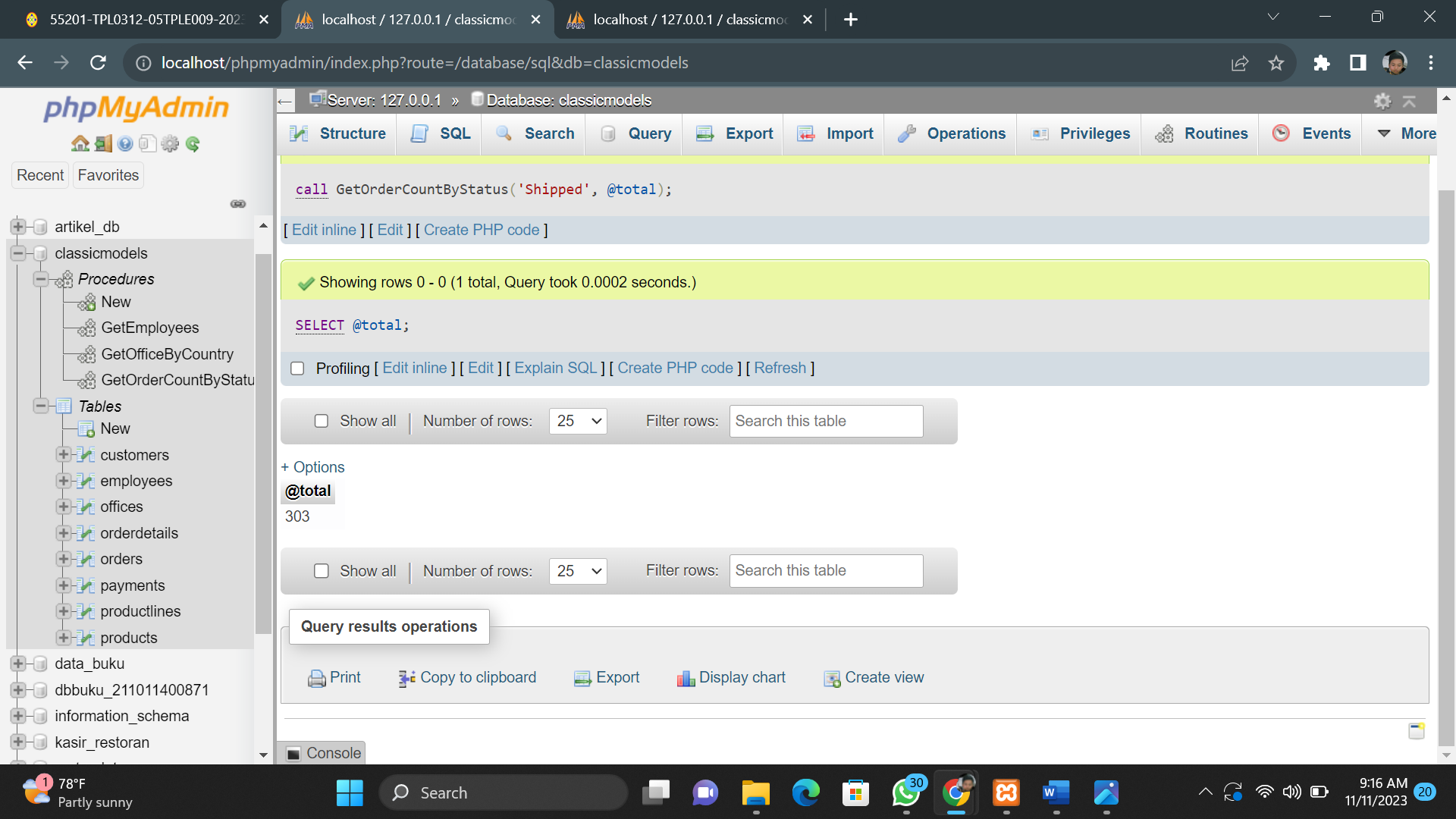This screenshot has height=819, width=1456.
Task: Click browser address bar URL
Action: (x=425, y=63)
